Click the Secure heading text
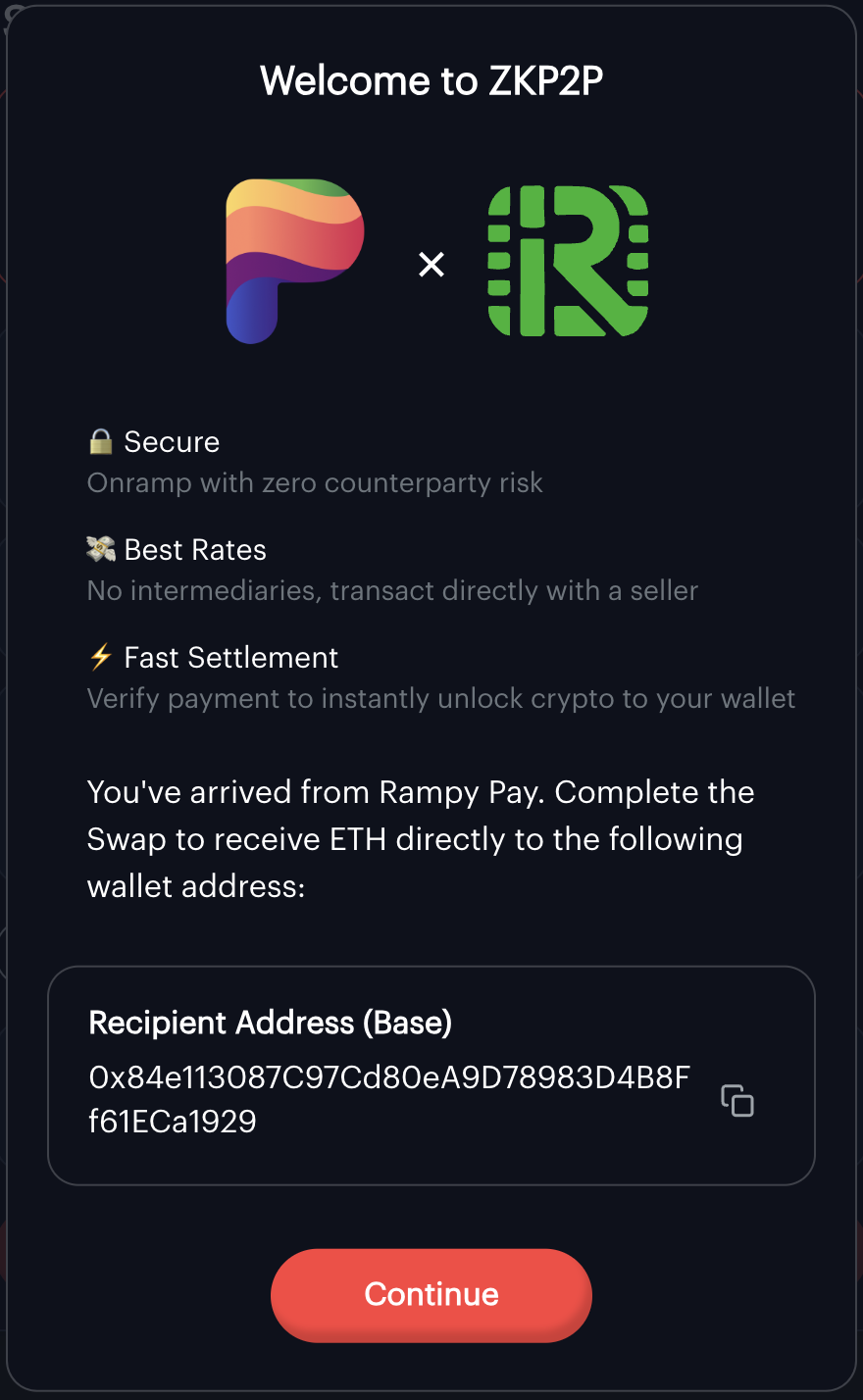The width and height of the screenshot is (863, 1400). (173, 441)
